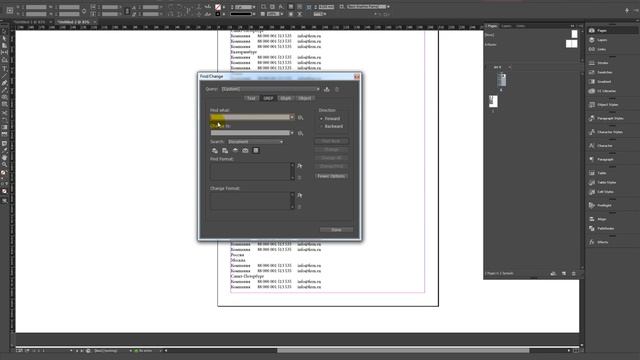The width and height of the screenshot is (640, 360).
Task: Click the Change/Find button
Action: click(331, 167)
